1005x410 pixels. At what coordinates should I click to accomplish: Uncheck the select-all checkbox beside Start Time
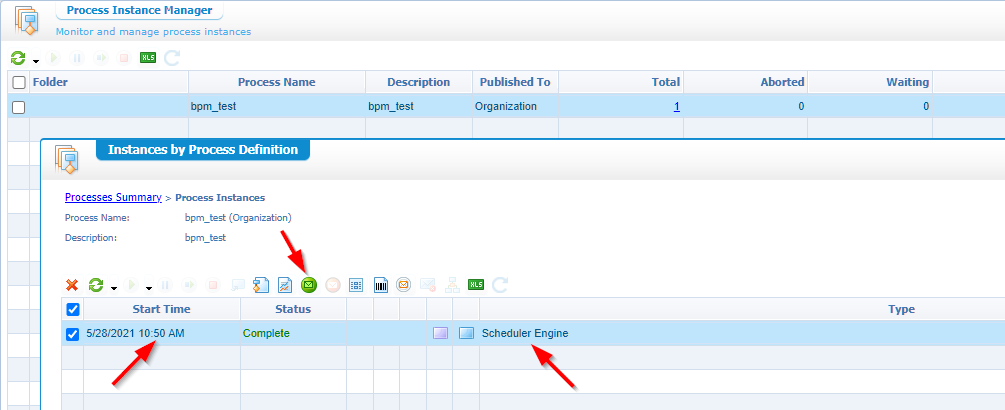pos(72,309)
